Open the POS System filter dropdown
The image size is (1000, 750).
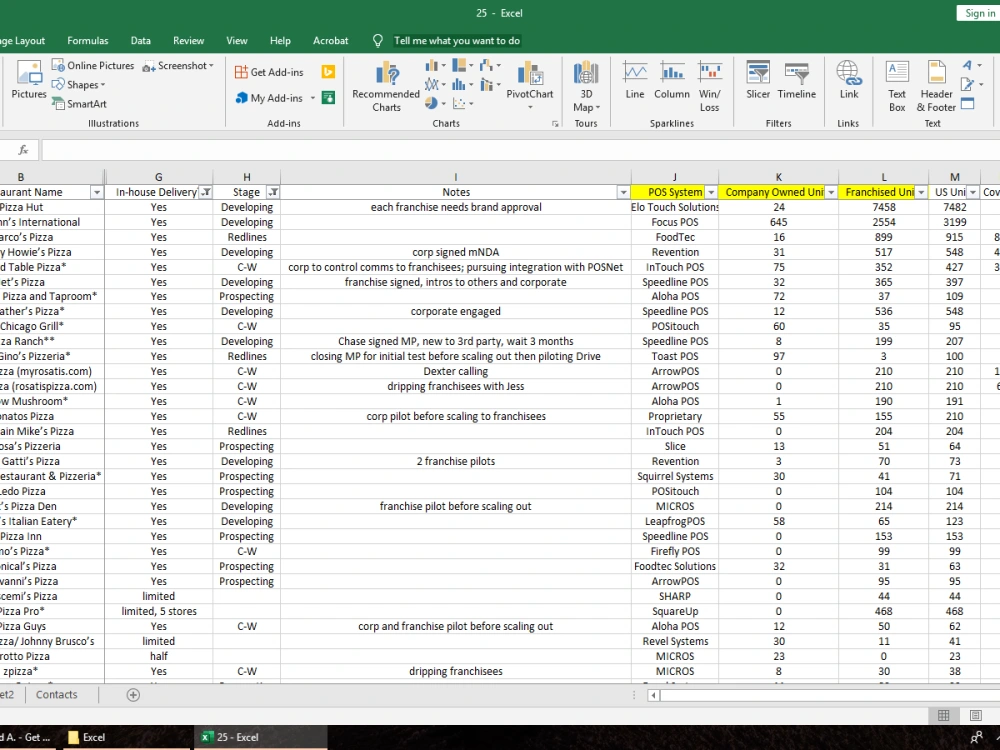tap(711, 192)
